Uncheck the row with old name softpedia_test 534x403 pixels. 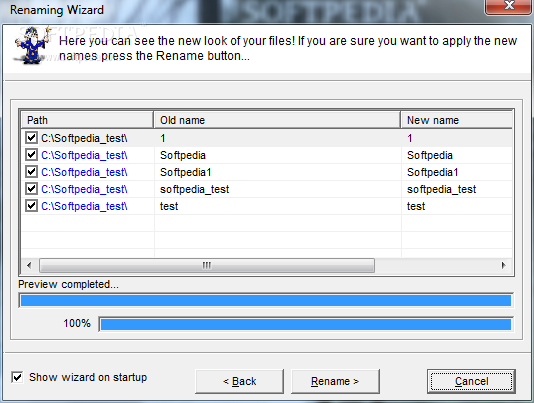coord(31,189)
